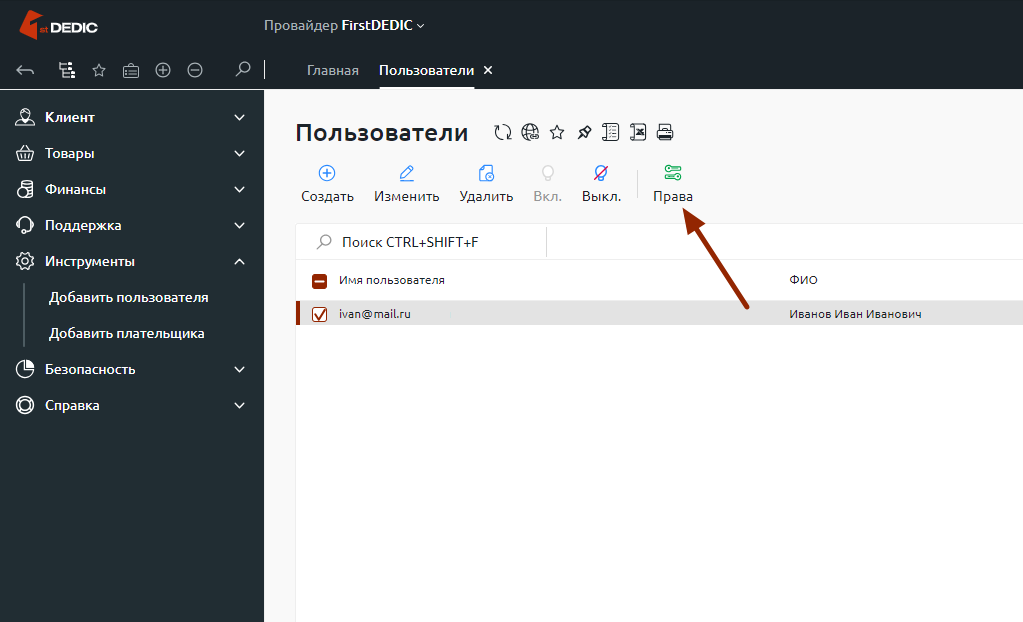1023x622 pixels.
Task: Click the favorites star icon in top toolbar
Action: [99, 70]
